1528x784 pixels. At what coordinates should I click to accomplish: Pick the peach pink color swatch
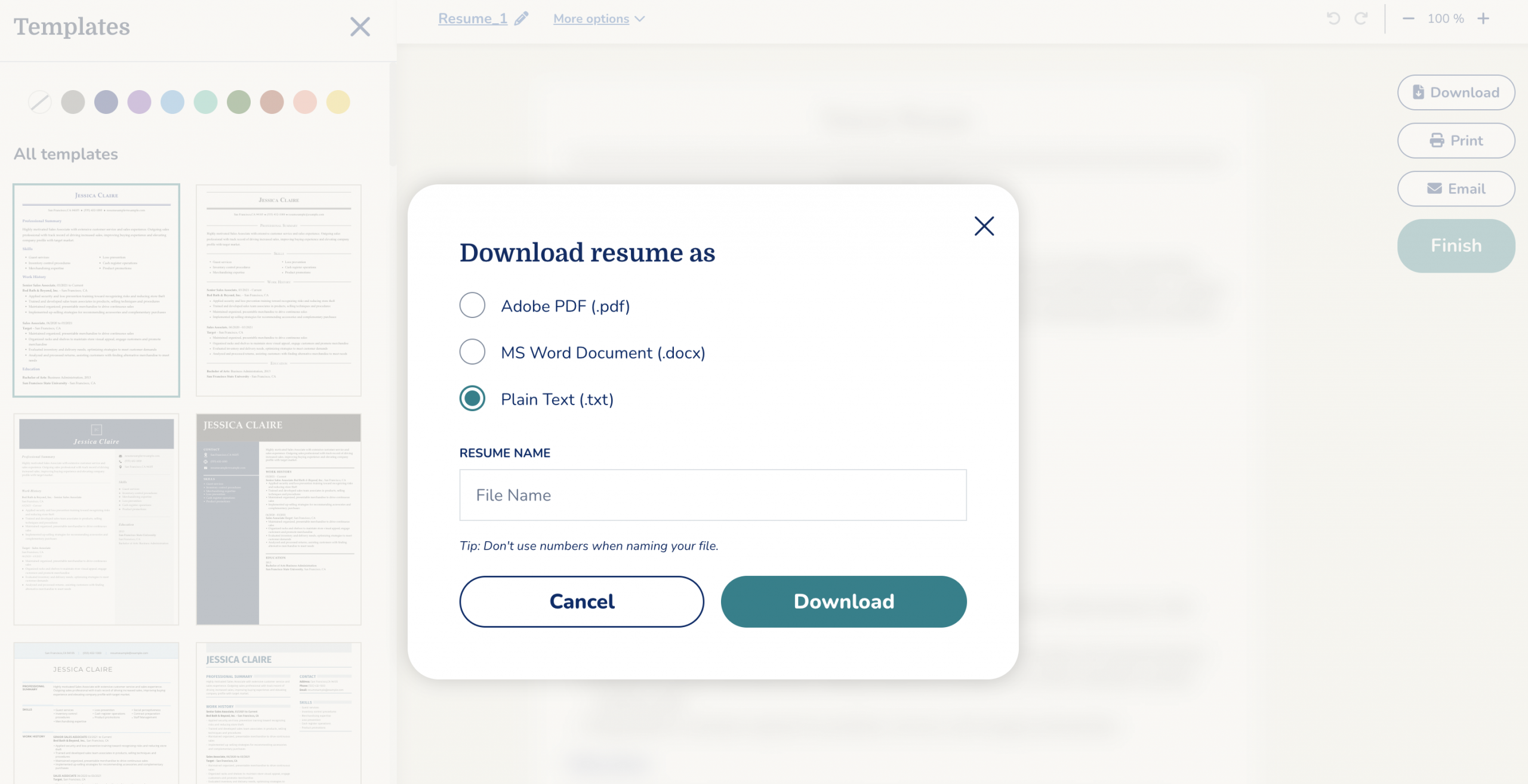pos(305,102)
